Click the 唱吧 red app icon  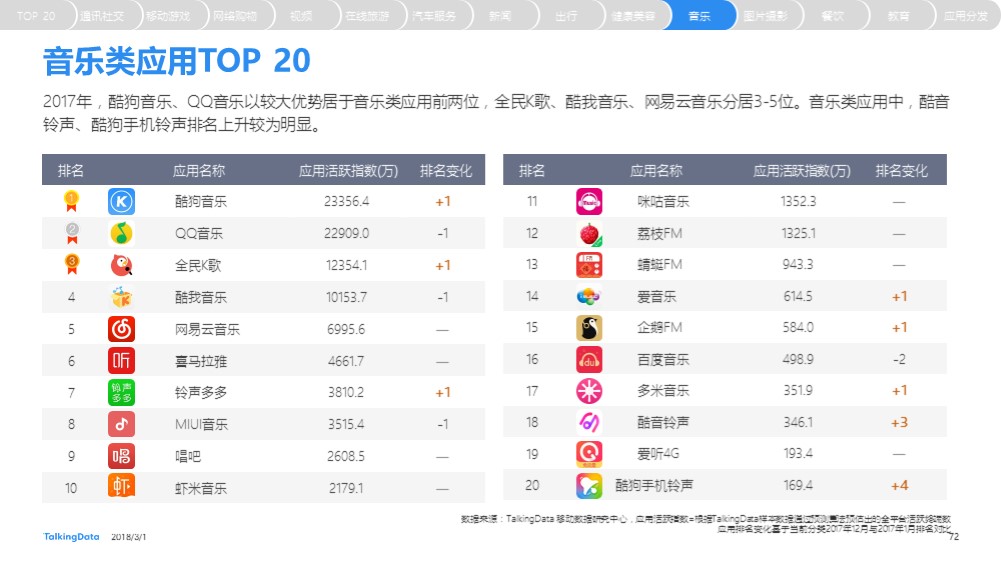(x=121, y=456)
